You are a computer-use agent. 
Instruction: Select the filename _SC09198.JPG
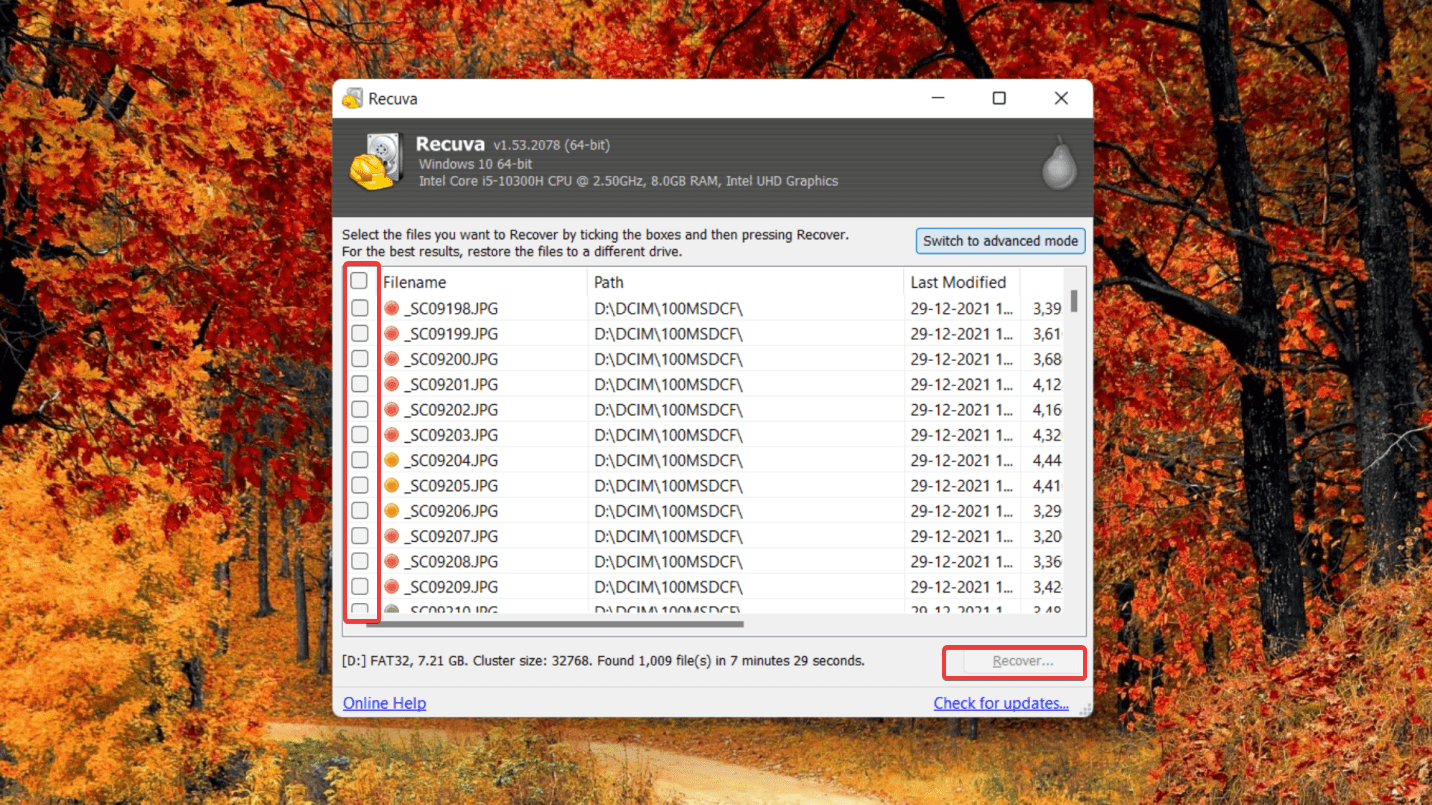tap(451, 308)
